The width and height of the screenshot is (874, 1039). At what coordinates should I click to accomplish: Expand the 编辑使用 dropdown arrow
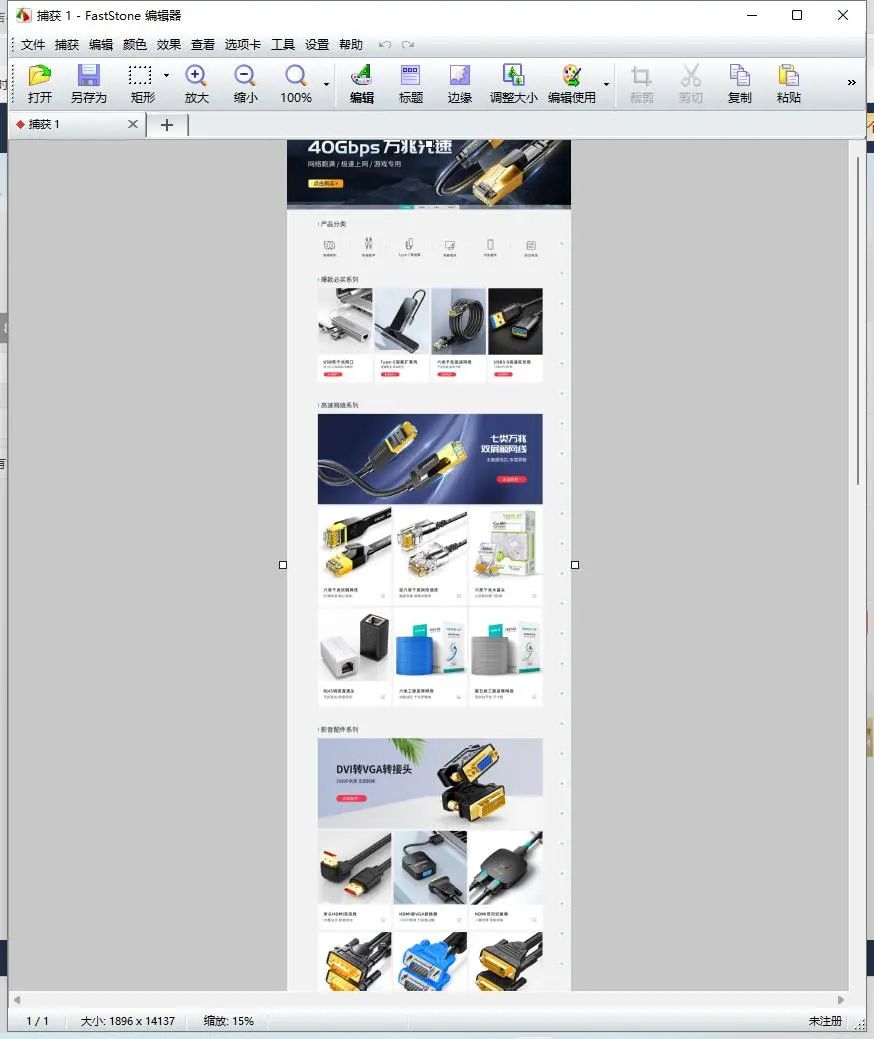coord(606,84)
